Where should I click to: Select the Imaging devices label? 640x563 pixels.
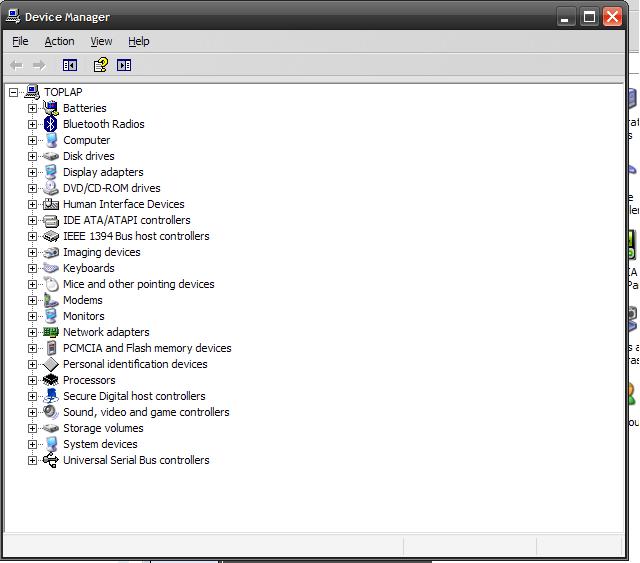point(102,252)
